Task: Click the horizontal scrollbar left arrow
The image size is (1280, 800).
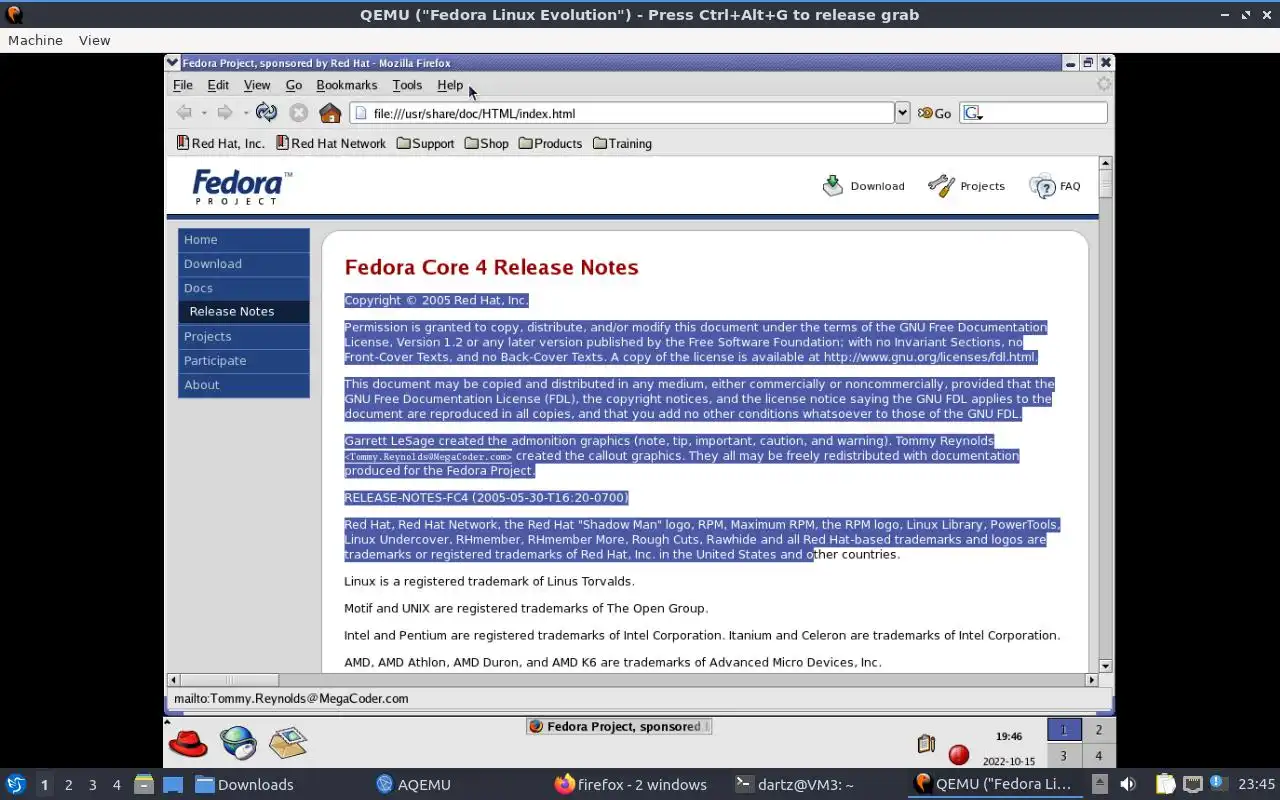Action: [x=173, y=680]
